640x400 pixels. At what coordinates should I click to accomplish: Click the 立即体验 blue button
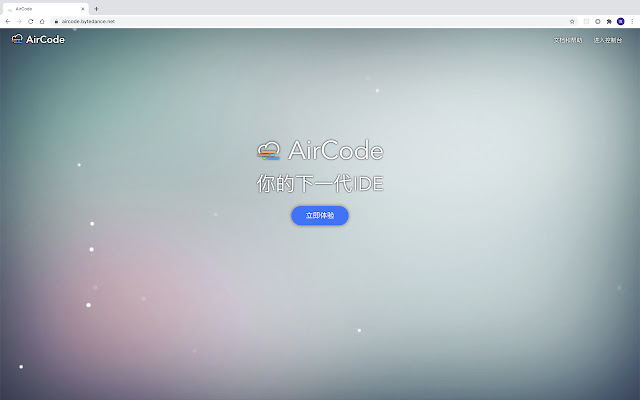coord(320,216)
